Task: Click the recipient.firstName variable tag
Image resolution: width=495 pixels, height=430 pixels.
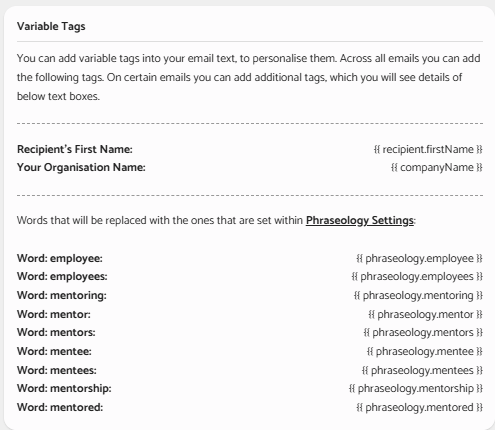Action: click(x=428, y=149)
